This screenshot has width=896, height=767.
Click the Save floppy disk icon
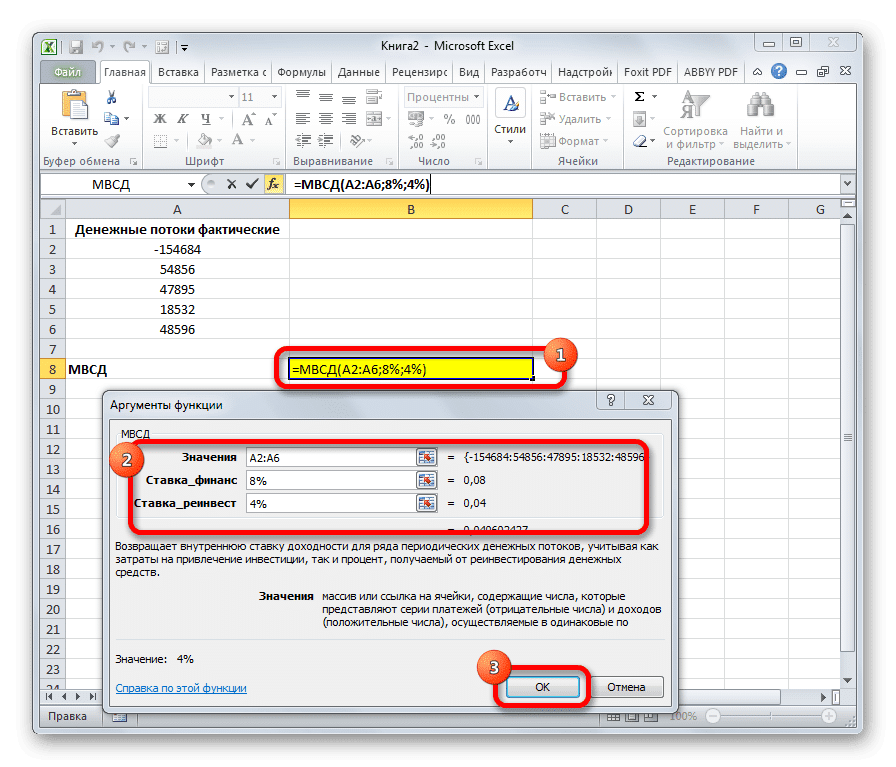pos(75,47)
